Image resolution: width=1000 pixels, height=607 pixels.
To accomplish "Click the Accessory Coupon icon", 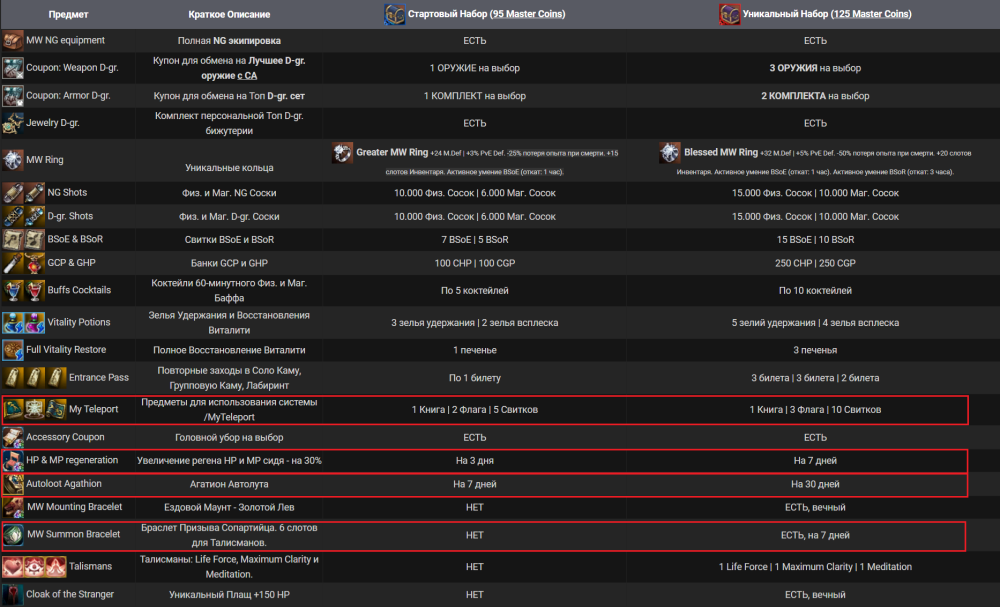I will pos(12,438).
